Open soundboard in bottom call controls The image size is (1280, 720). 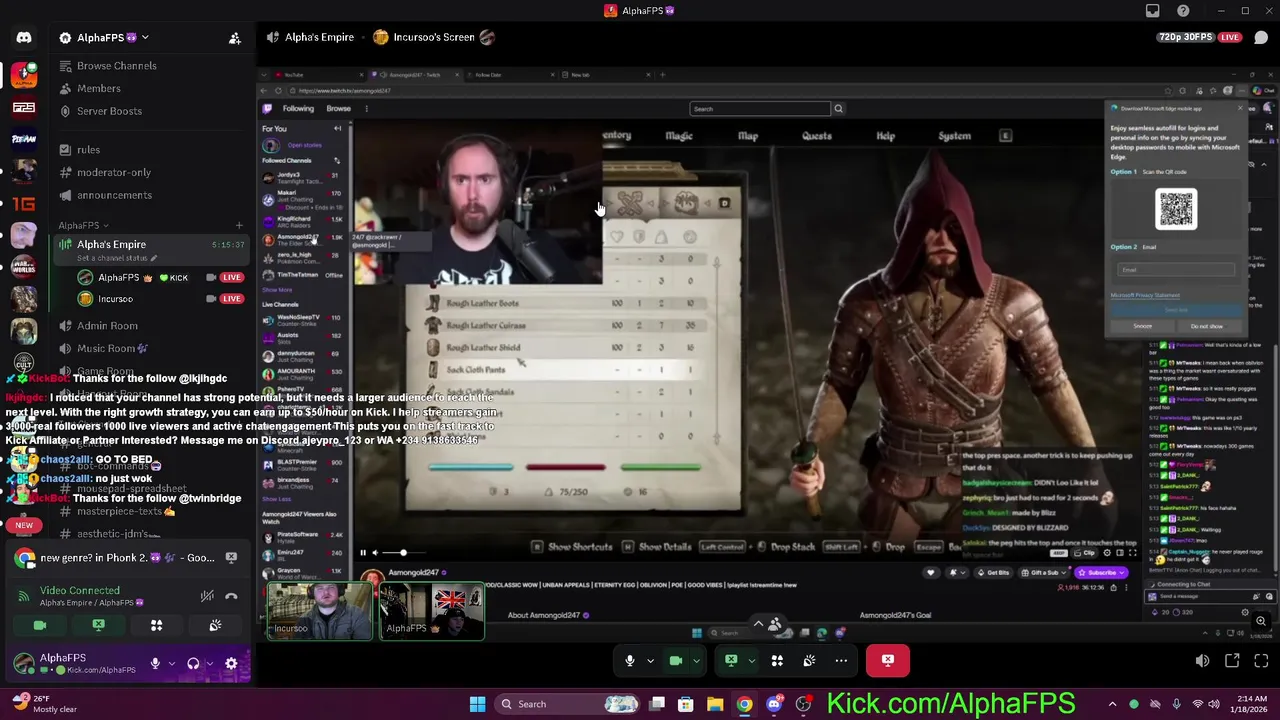click(809, 661)
